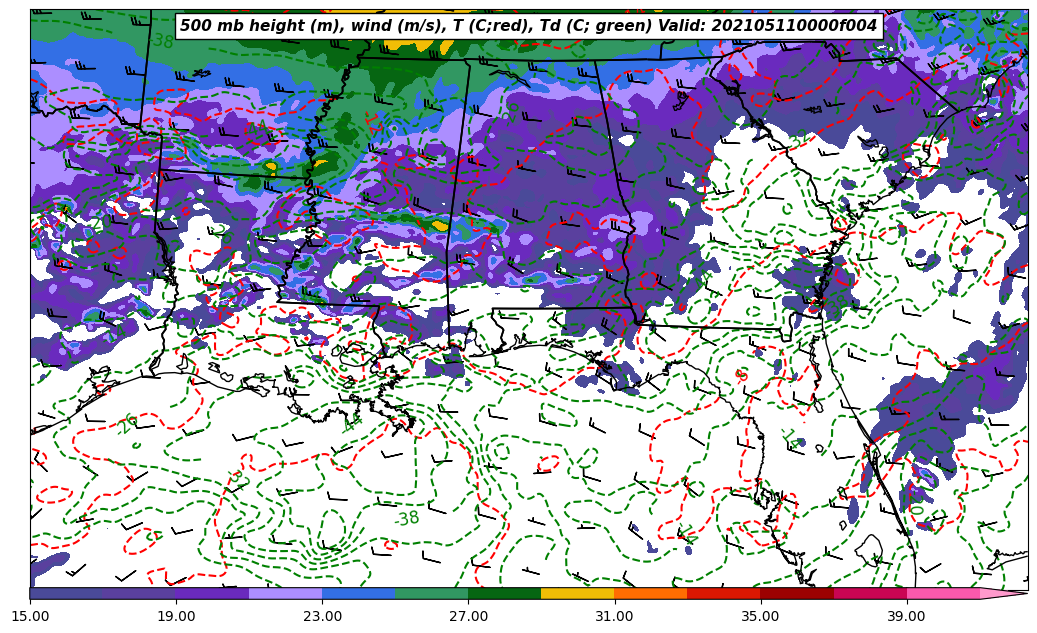This screenshot has height=633, width=1037.
Task: Choose the crimson colorbar segment
Action: pos(869,593)
